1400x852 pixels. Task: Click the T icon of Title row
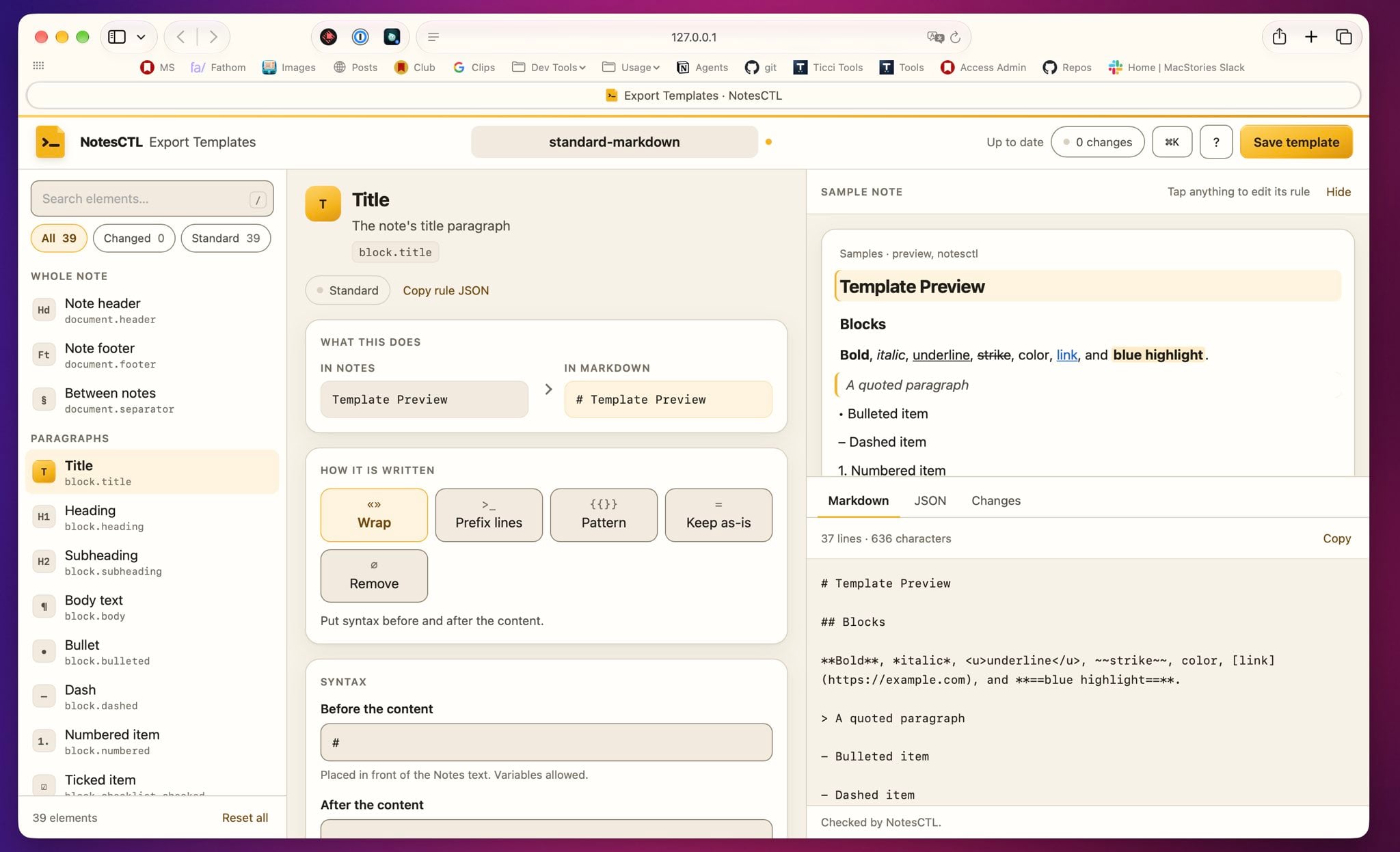pyautogui.click(x=44, y=472)
